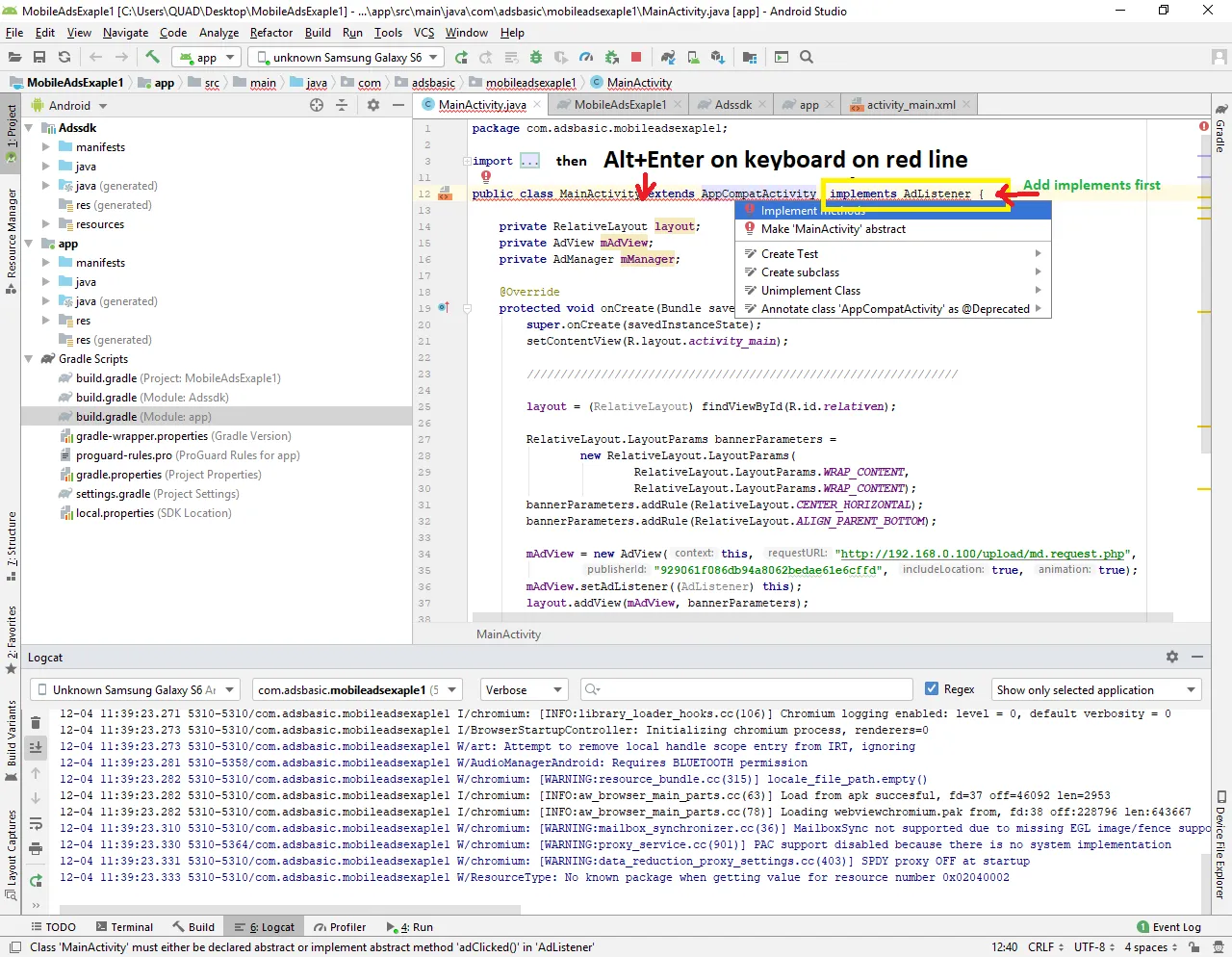Click the Make Project hammer icon

coord(153,57)
